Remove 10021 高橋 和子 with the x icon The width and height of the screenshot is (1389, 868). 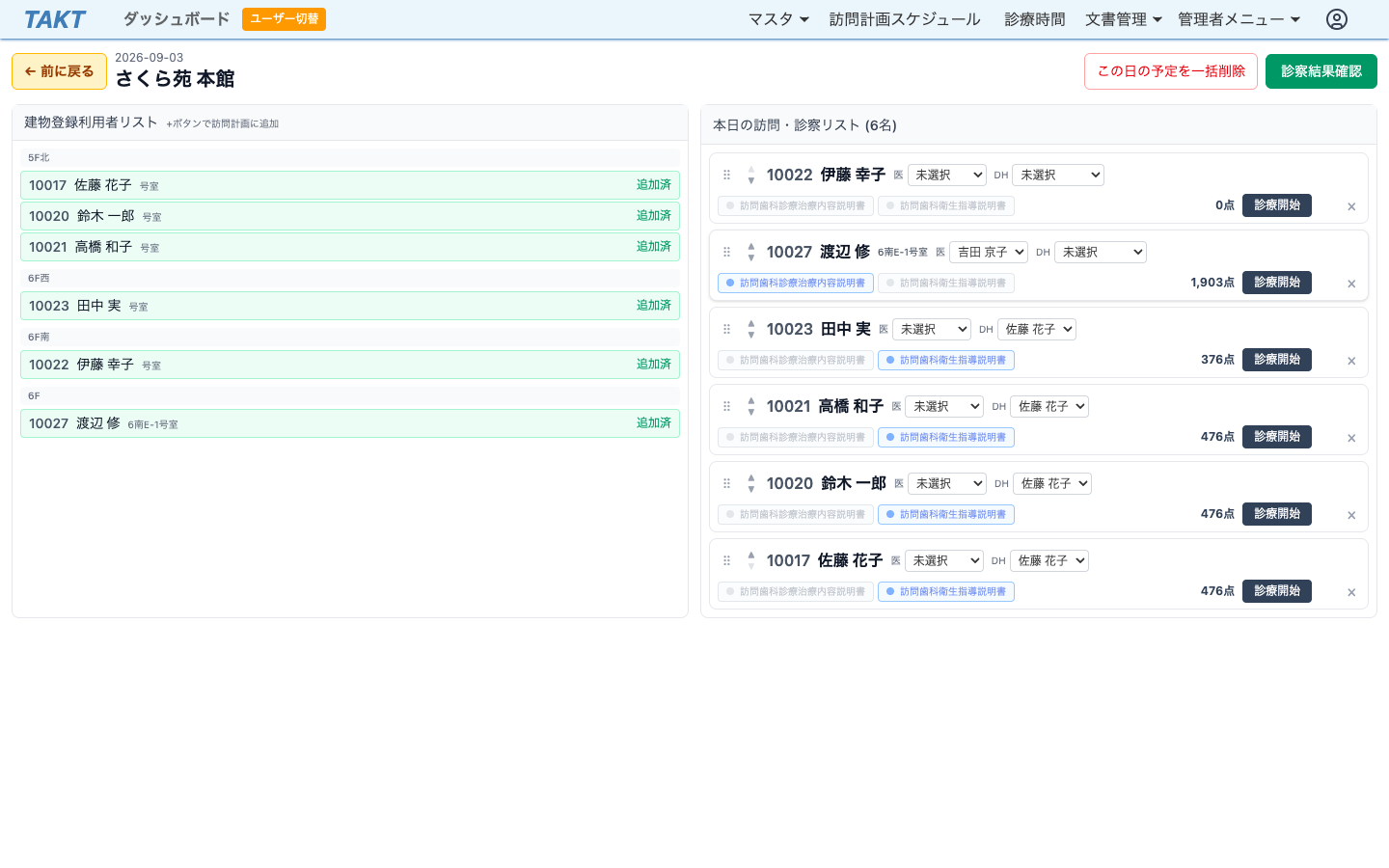coord(1351,438)
